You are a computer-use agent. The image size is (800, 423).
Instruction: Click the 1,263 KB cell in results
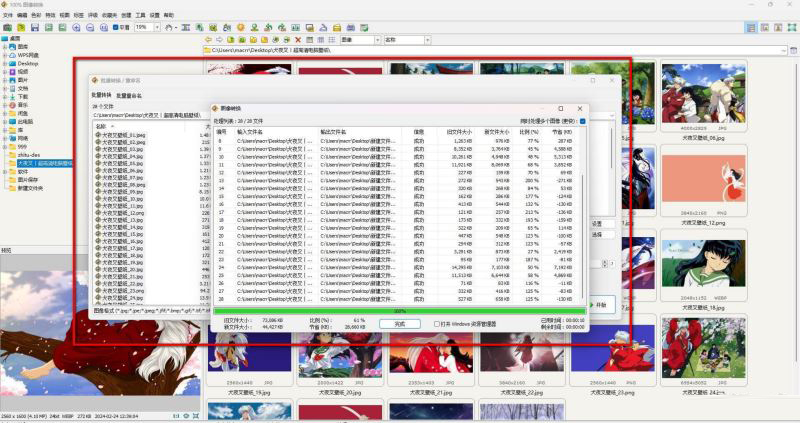coord(462,141)
